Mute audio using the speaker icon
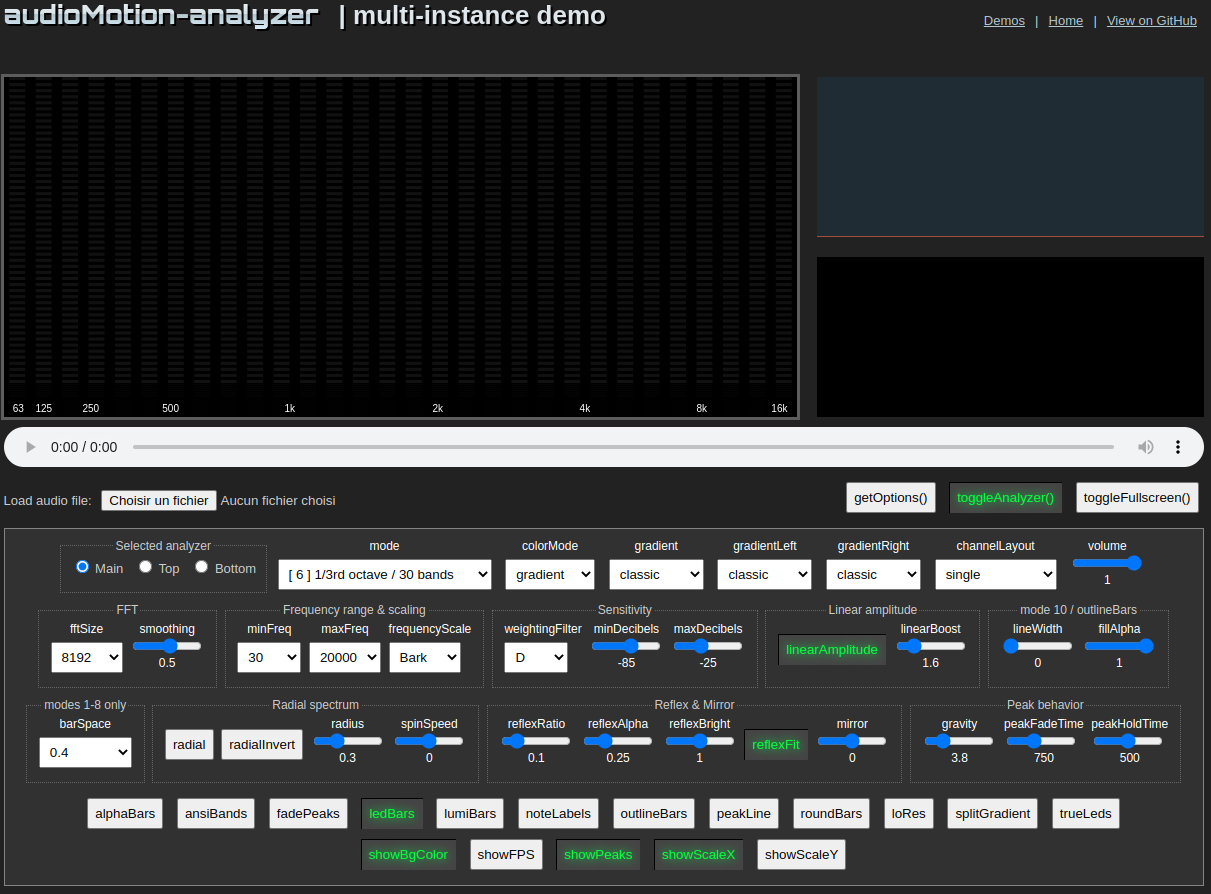 click(x=1146, y=447)
